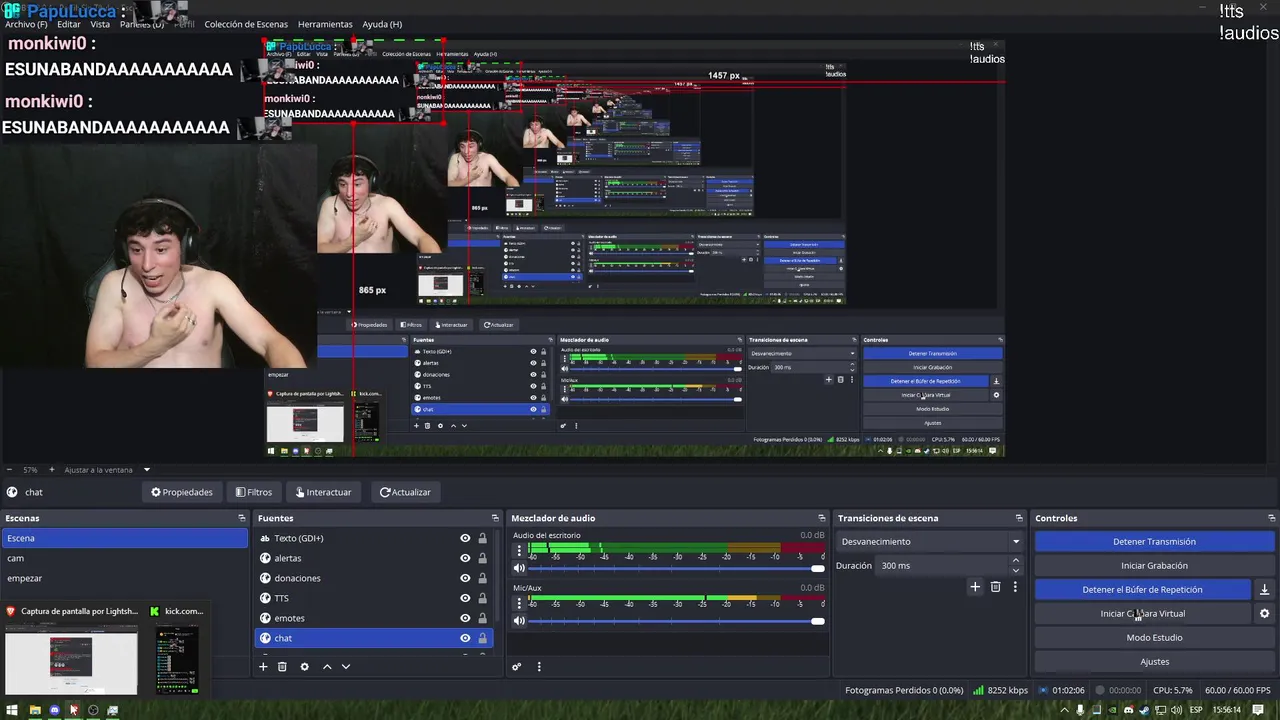Screen dimensions: 1280x720
Task: Open Discord from the taskbar
Action: (x=54, y=710)
